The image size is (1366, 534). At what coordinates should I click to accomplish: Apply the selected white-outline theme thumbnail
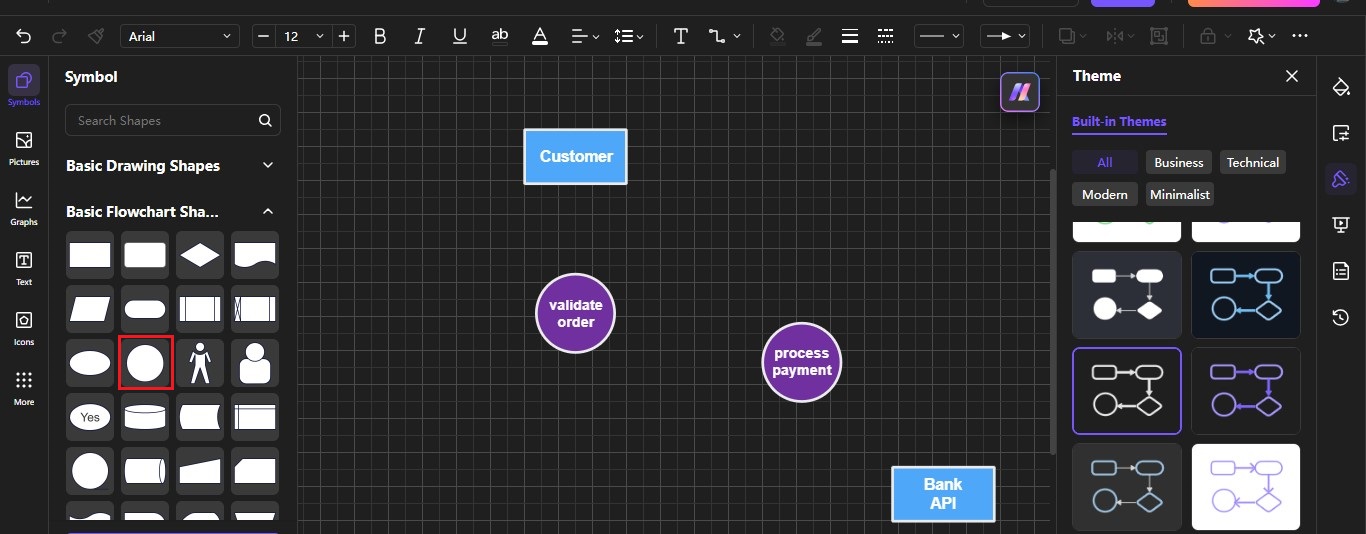1127,390
